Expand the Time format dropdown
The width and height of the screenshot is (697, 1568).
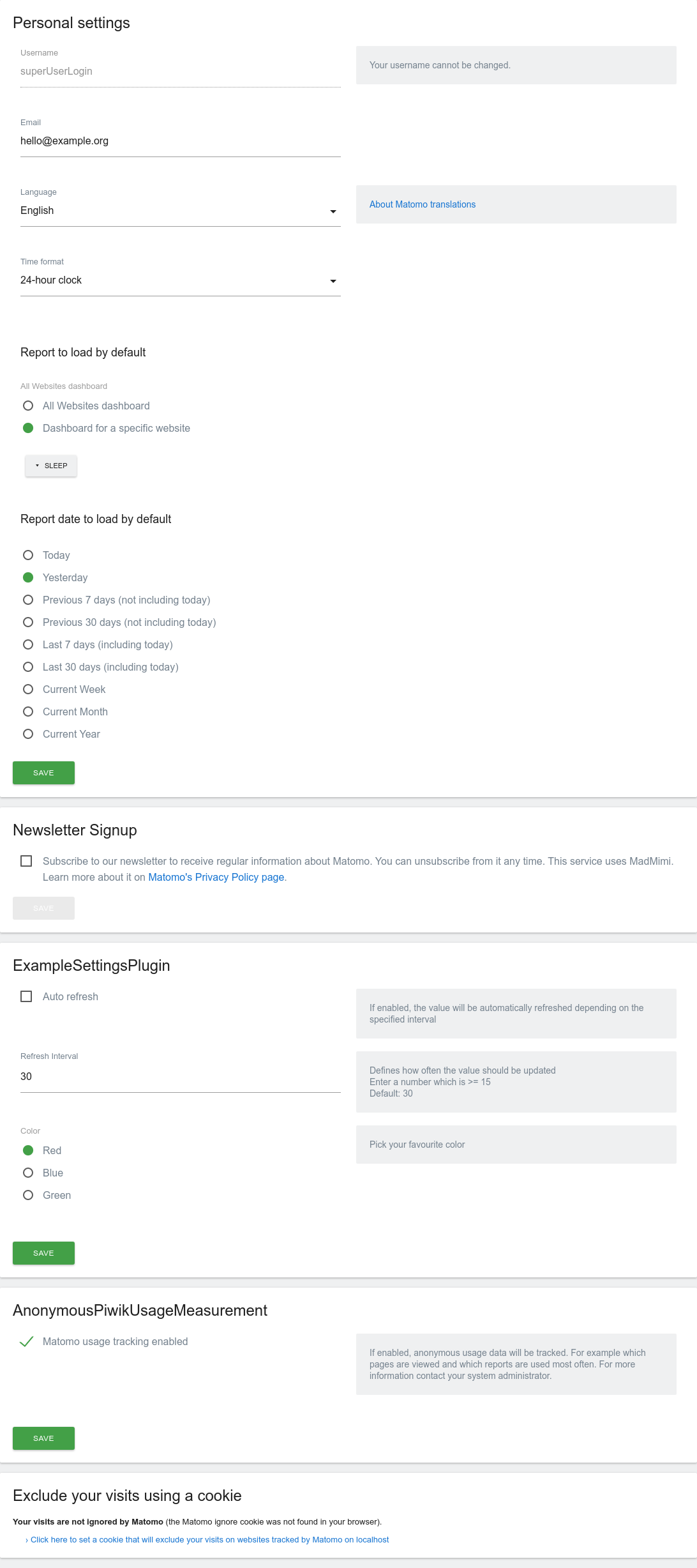(x=180, y=280)
